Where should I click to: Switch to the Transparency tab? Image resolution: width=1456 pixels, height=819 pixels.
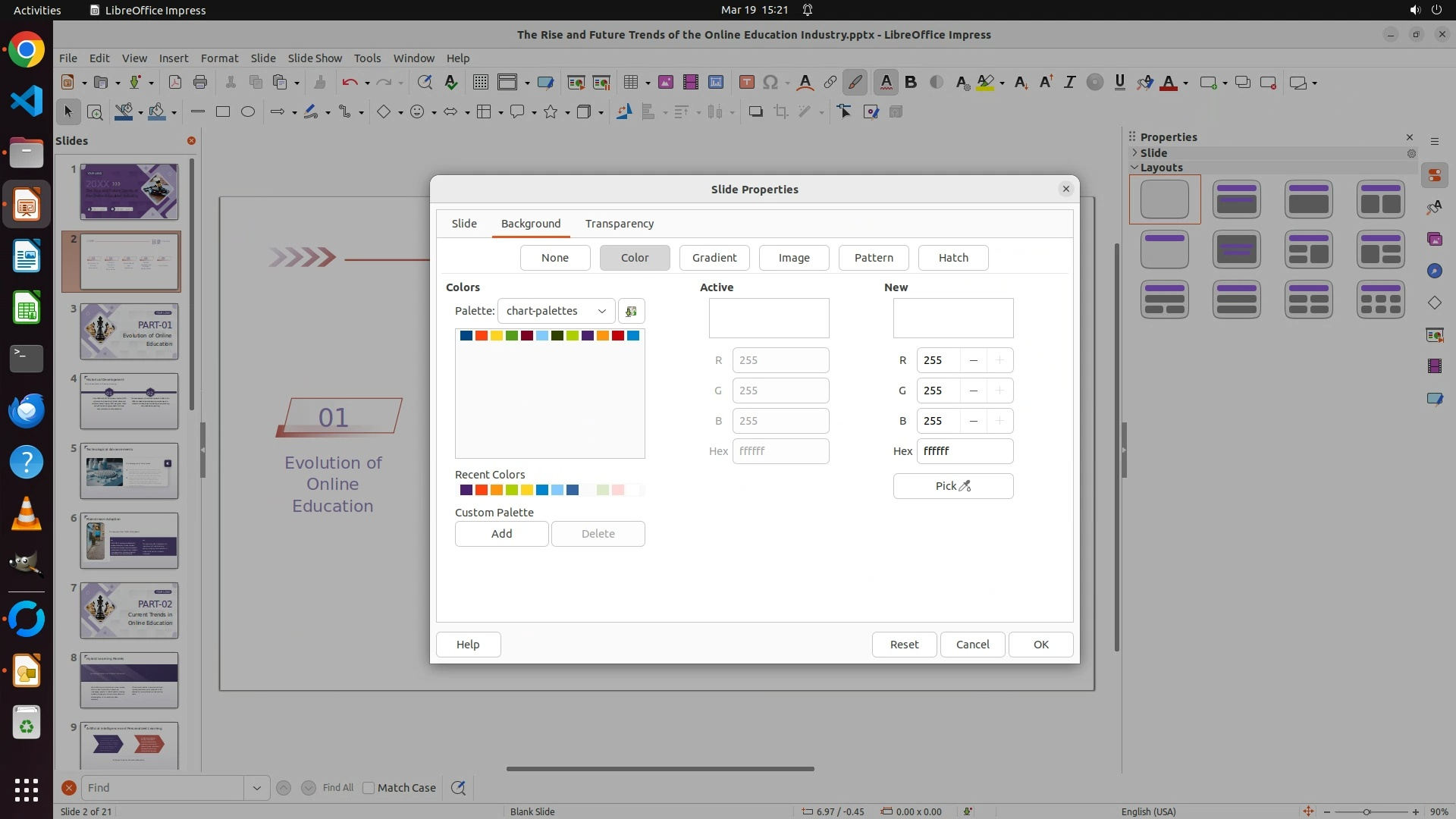[x=619, y=224]
